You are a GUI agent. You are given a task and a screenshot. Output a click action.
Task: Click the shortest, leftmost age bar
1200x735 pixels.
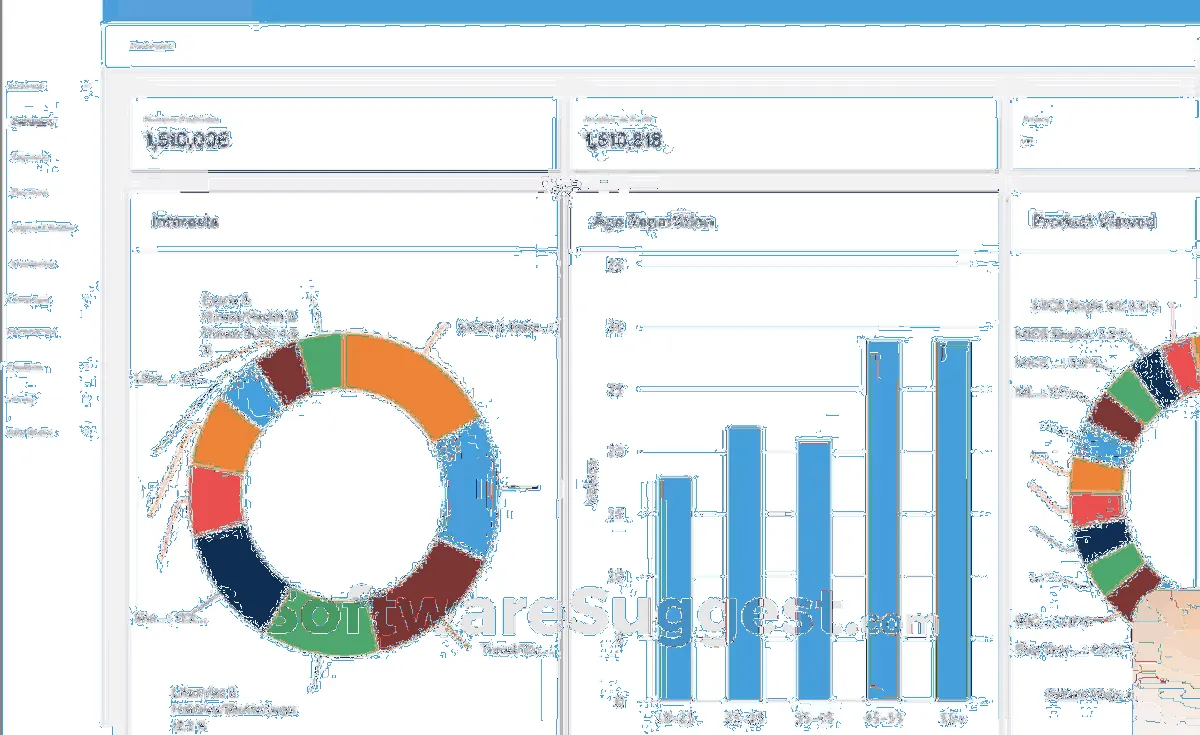pyautogui.click(x=678, y=588)
